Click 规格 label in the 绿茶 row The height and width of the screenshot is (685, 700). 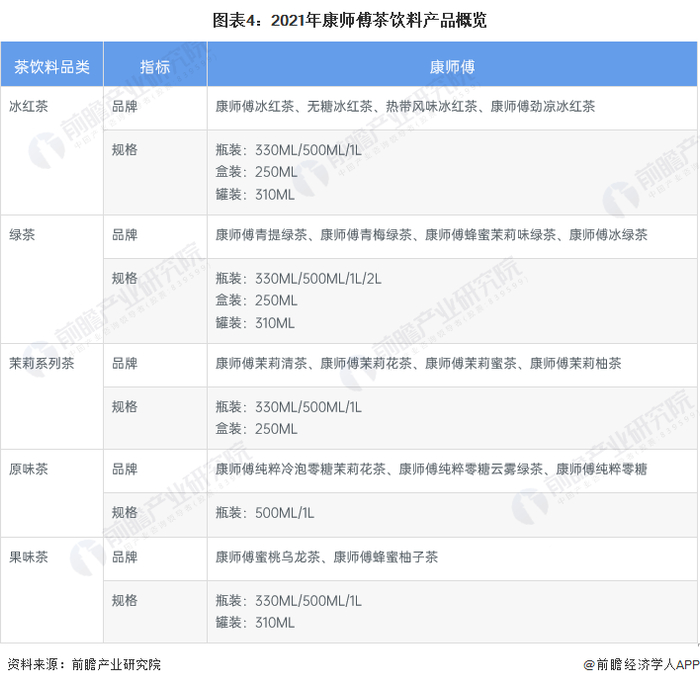pos(125,278)
